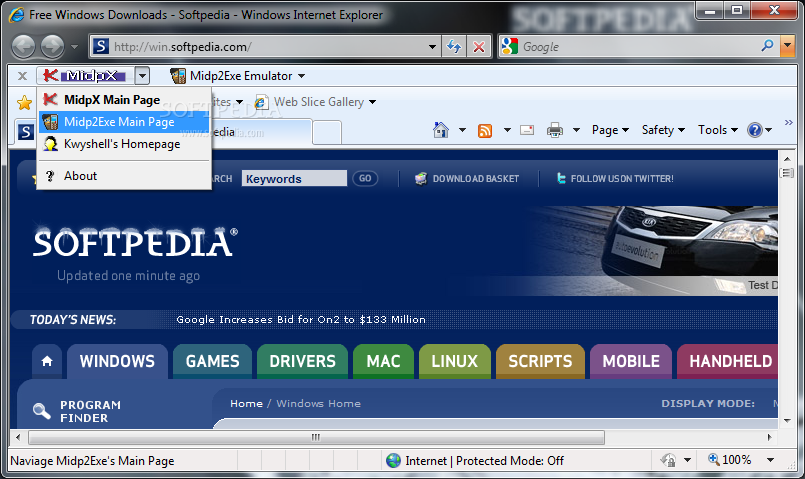Open the Home button dropdown arrow

462,130
